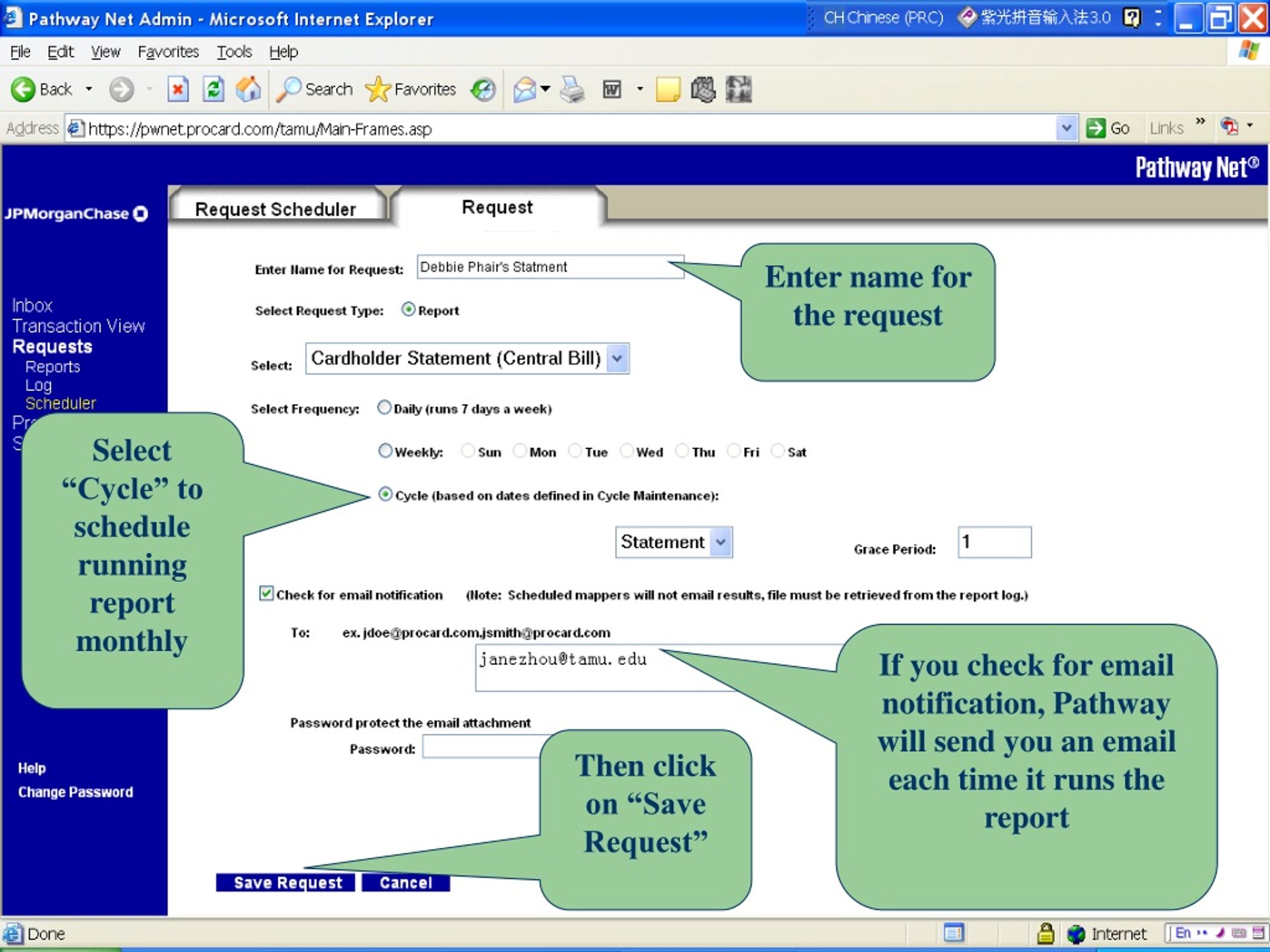Open the Search toolbar button
The height and width of the screenshot is (952, 1270).
point(315,90)
